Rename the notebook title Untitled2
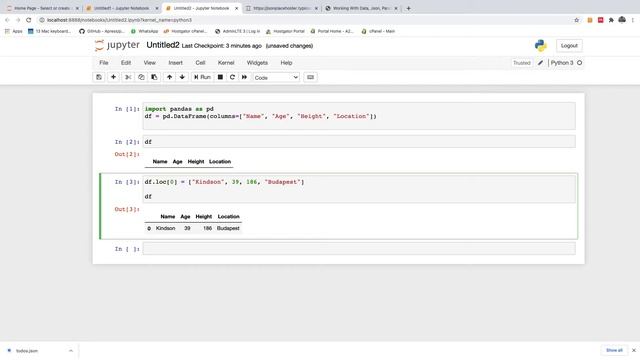The image size is (640, 360). 163,45
